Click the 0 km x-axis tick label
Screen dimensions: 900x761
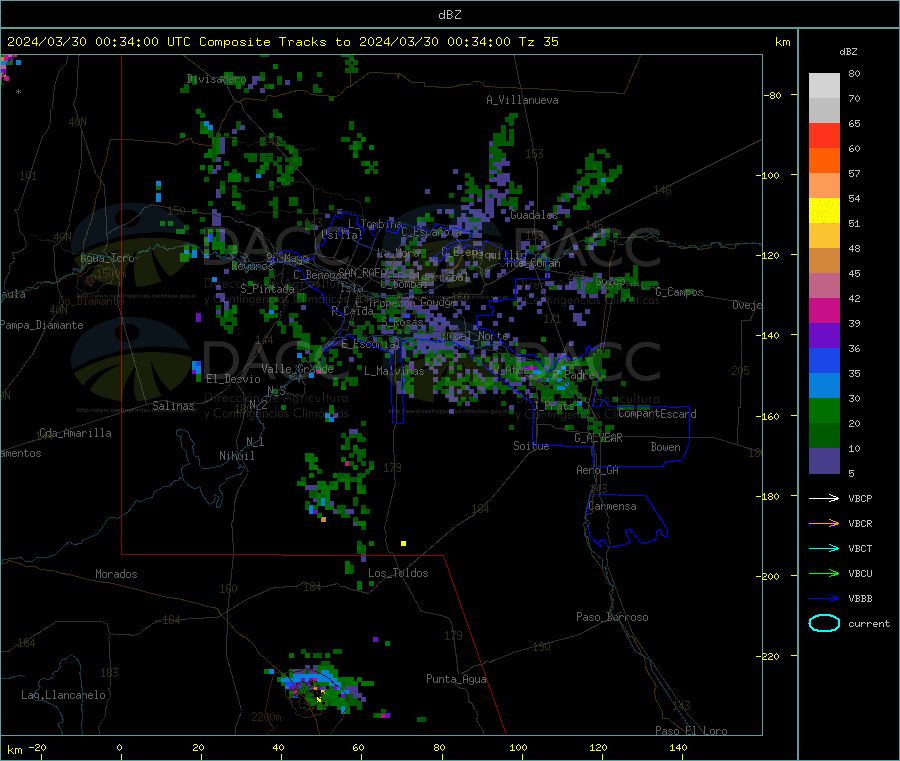119,747
